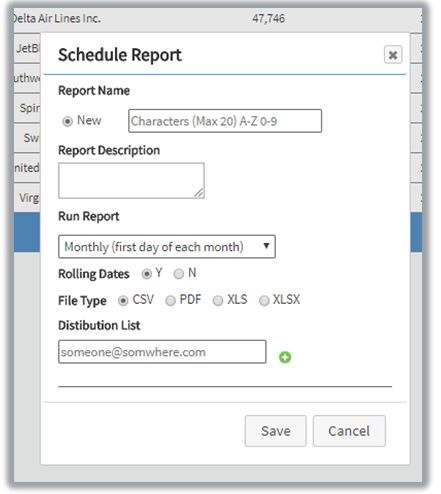Screen dimensions: 441x494
Task: Choose XLSX file type
Action: pos(264,301)
